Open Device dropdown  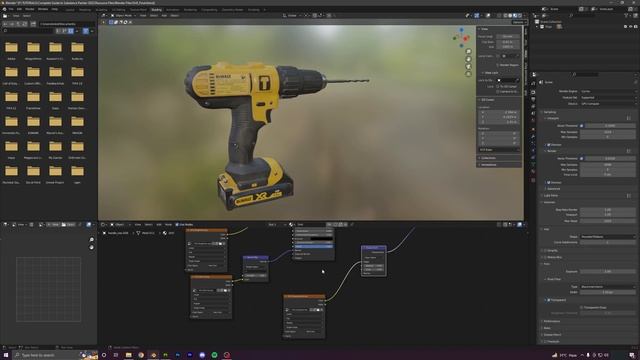tap(608, 104)
